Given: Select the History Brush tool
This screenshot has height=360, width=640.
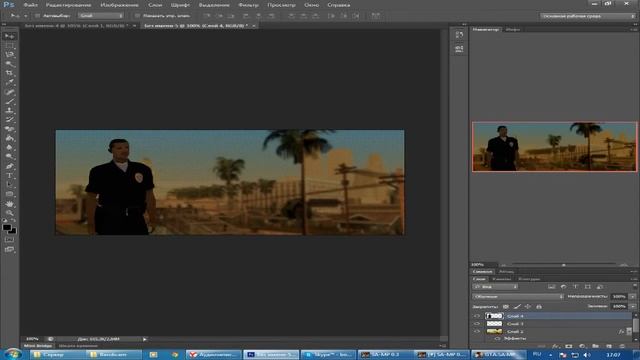Looking at the screenshot, I should pyautogui.click(x=9, y=120).
